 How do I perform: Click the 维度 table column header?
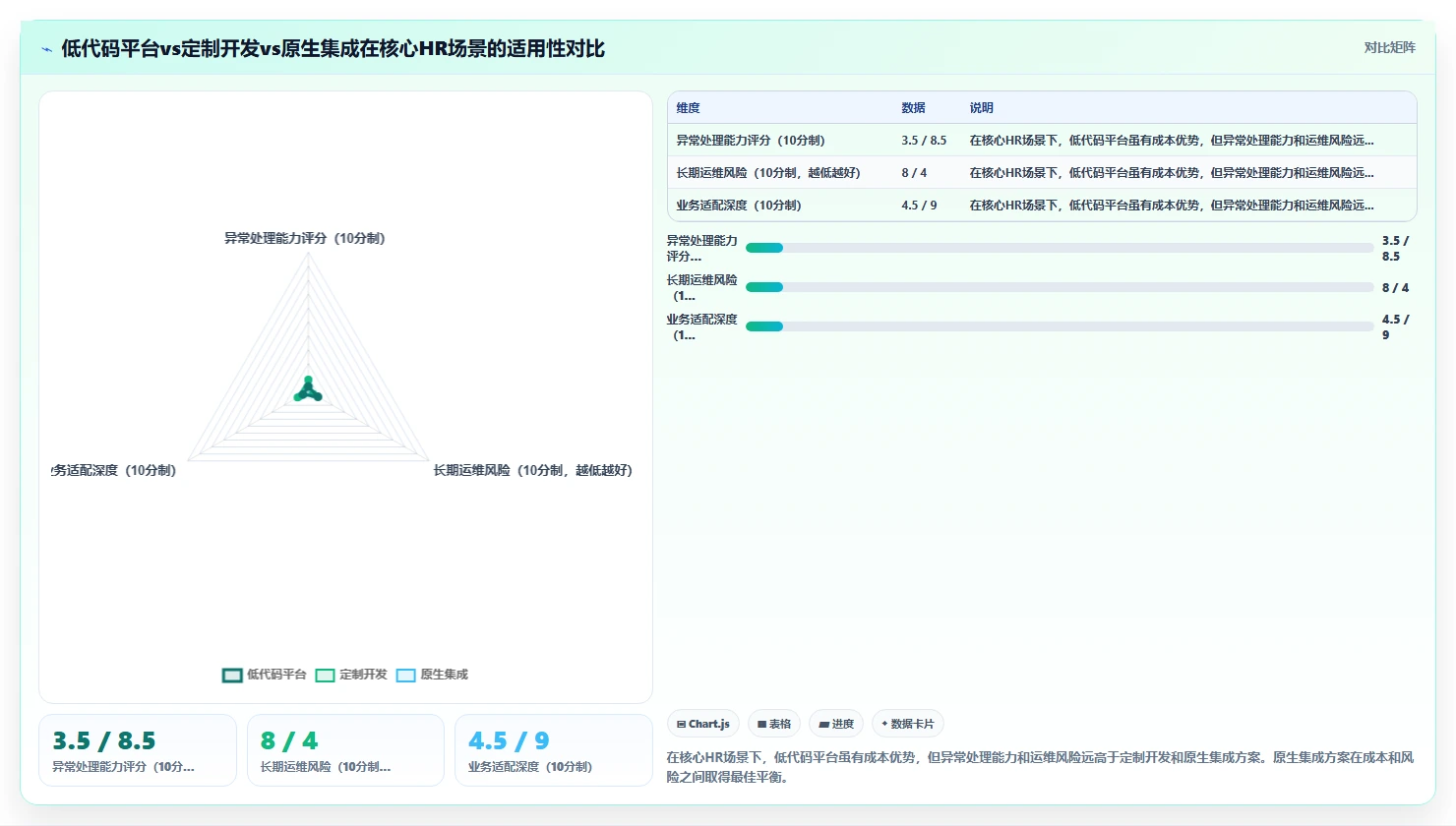(688, 108)
